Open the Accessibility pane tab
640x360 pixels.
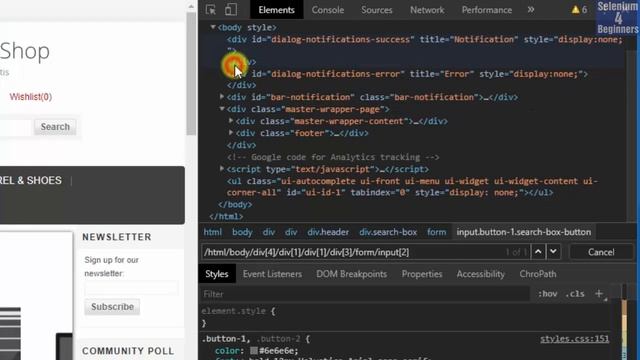point(480,274)
